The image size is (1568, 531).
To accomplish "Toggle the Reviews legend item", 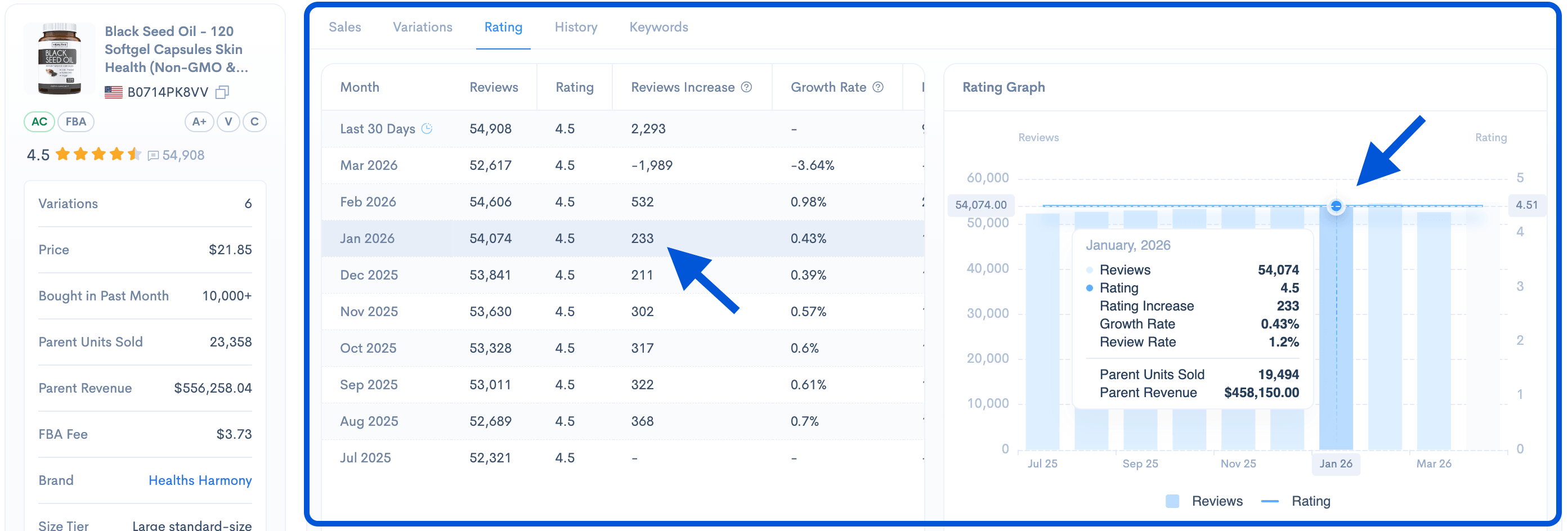I will click(x=1204, y=501).
